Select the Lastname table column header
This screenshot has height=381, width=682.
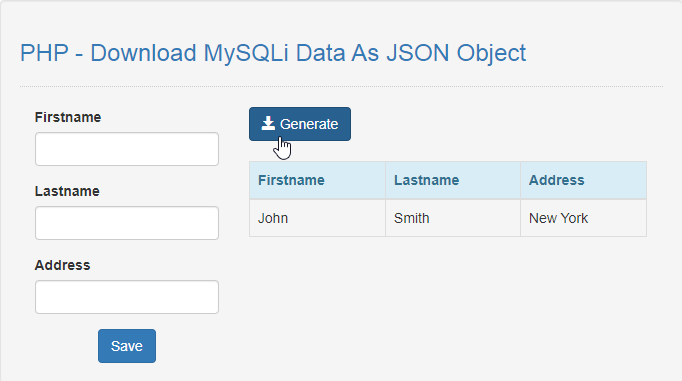[x=453, y=180]
